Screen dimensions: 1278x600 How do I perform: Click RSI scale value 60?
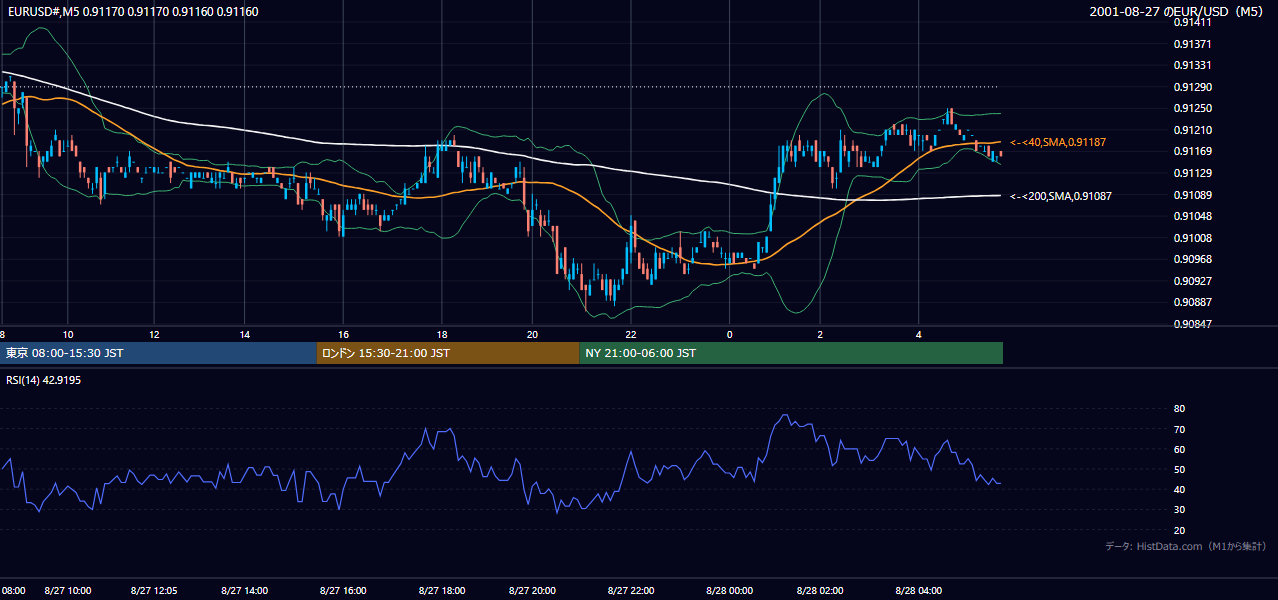(1180, 449)
